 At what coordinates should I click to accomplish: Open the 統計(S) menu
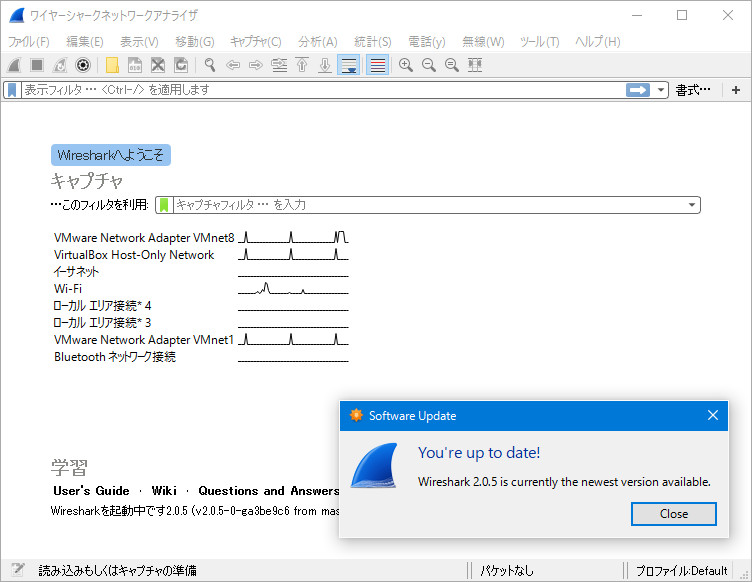click(373, 42)
